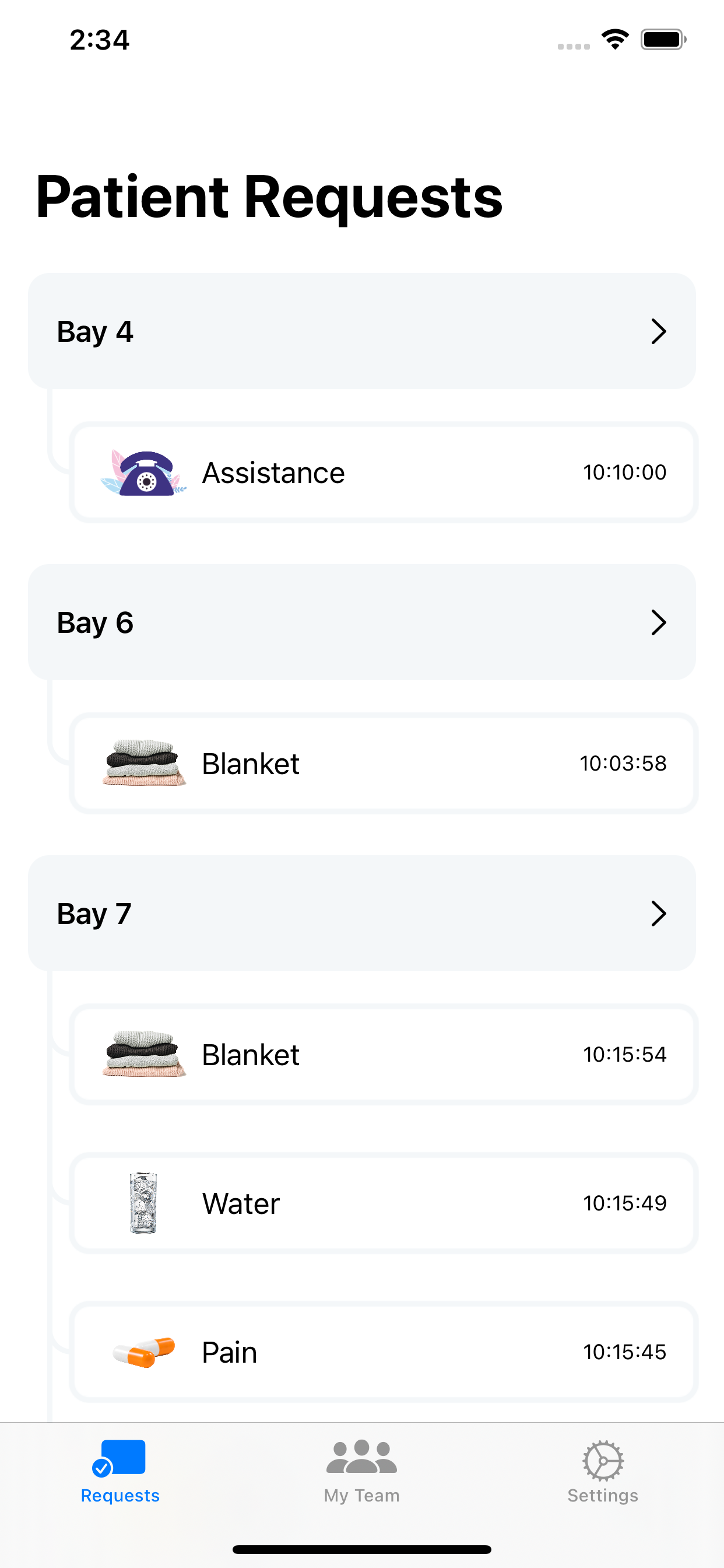
Task: Open the Assistance request at 10:10:00
Action: [384, 473]
